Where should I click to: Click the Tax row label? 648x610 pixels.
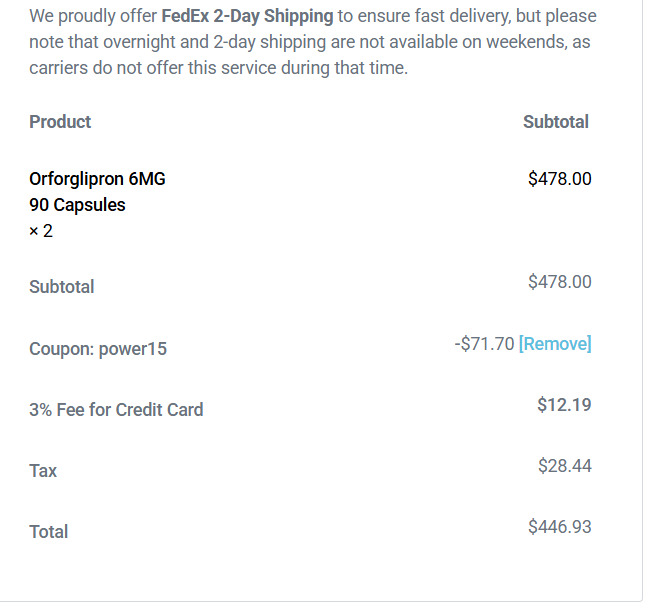[43, 471]
